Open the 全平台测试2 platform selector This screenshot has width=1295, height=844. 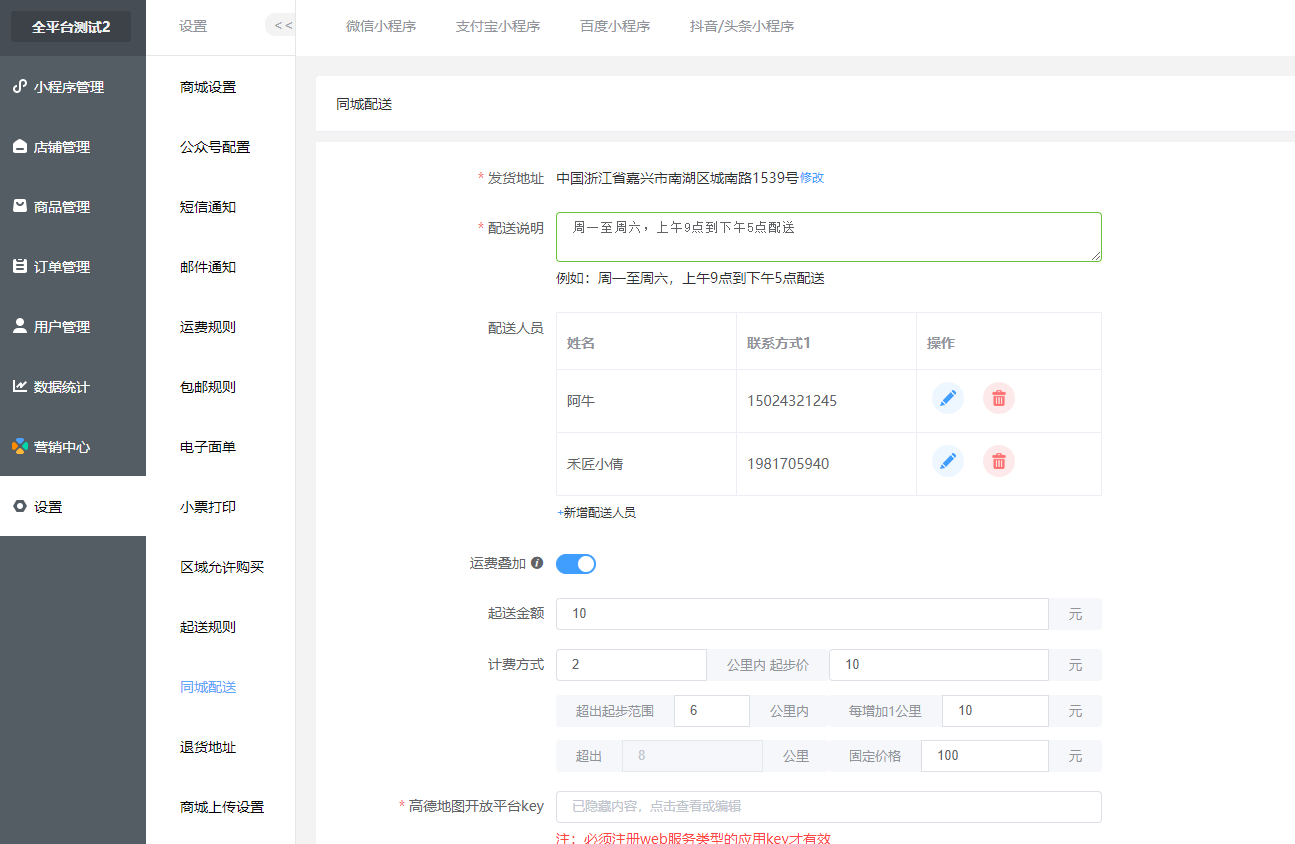click(71, 27)
